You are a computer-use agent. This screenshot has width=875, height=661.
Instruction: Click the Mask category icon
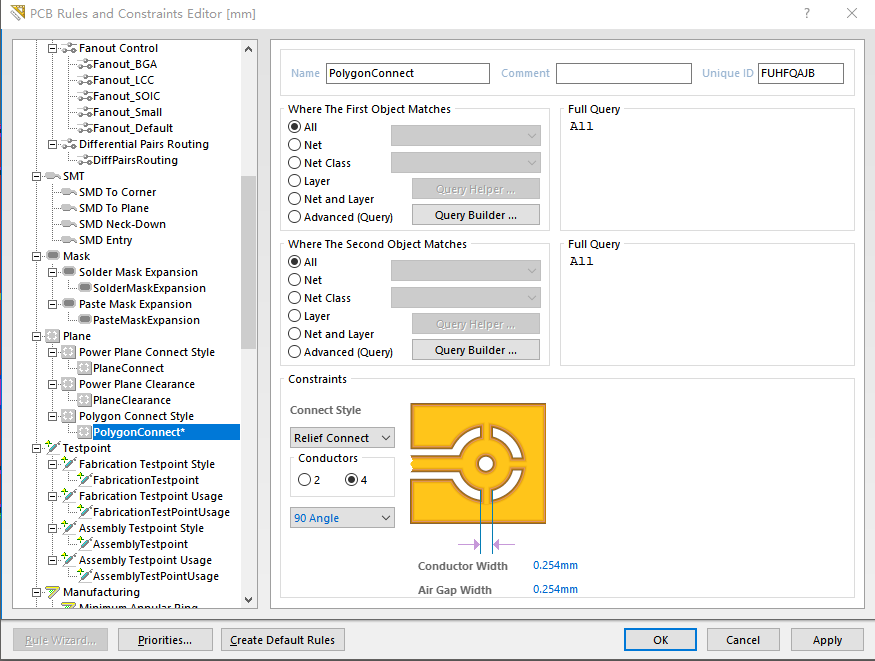[x=53, y=256]
